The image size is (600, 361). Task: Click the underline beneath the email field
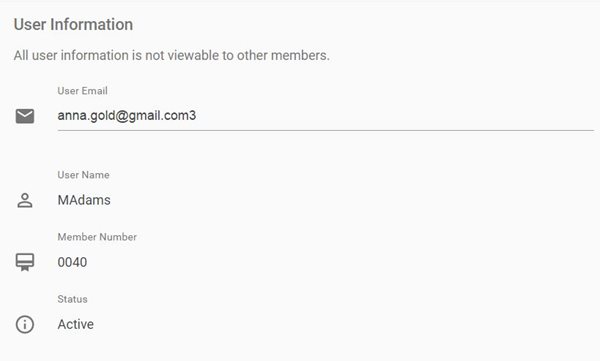(x=326, y=130)
